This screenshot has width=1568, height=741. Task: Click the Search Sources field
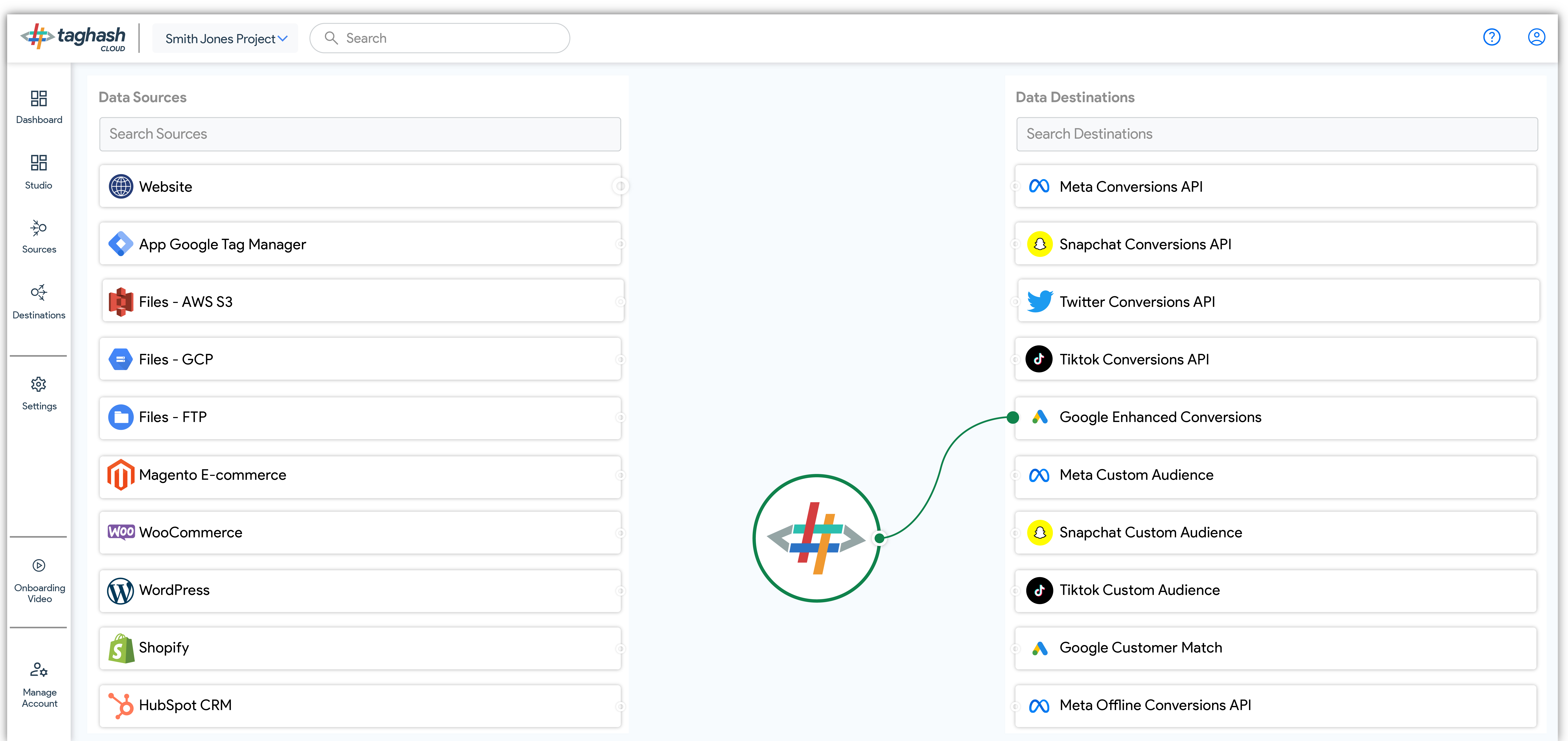coord(360,134)
